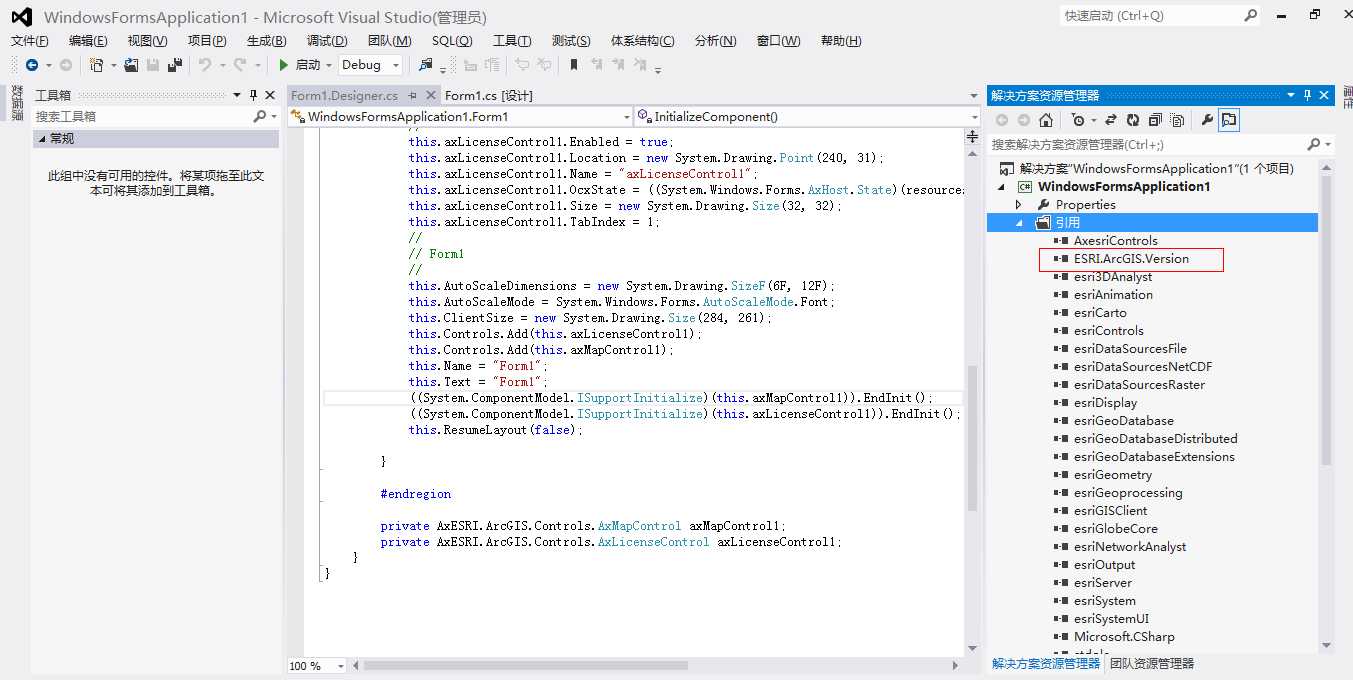Click the new project toolbar icon
This screenshot has width=1353, height=680.
97,65
